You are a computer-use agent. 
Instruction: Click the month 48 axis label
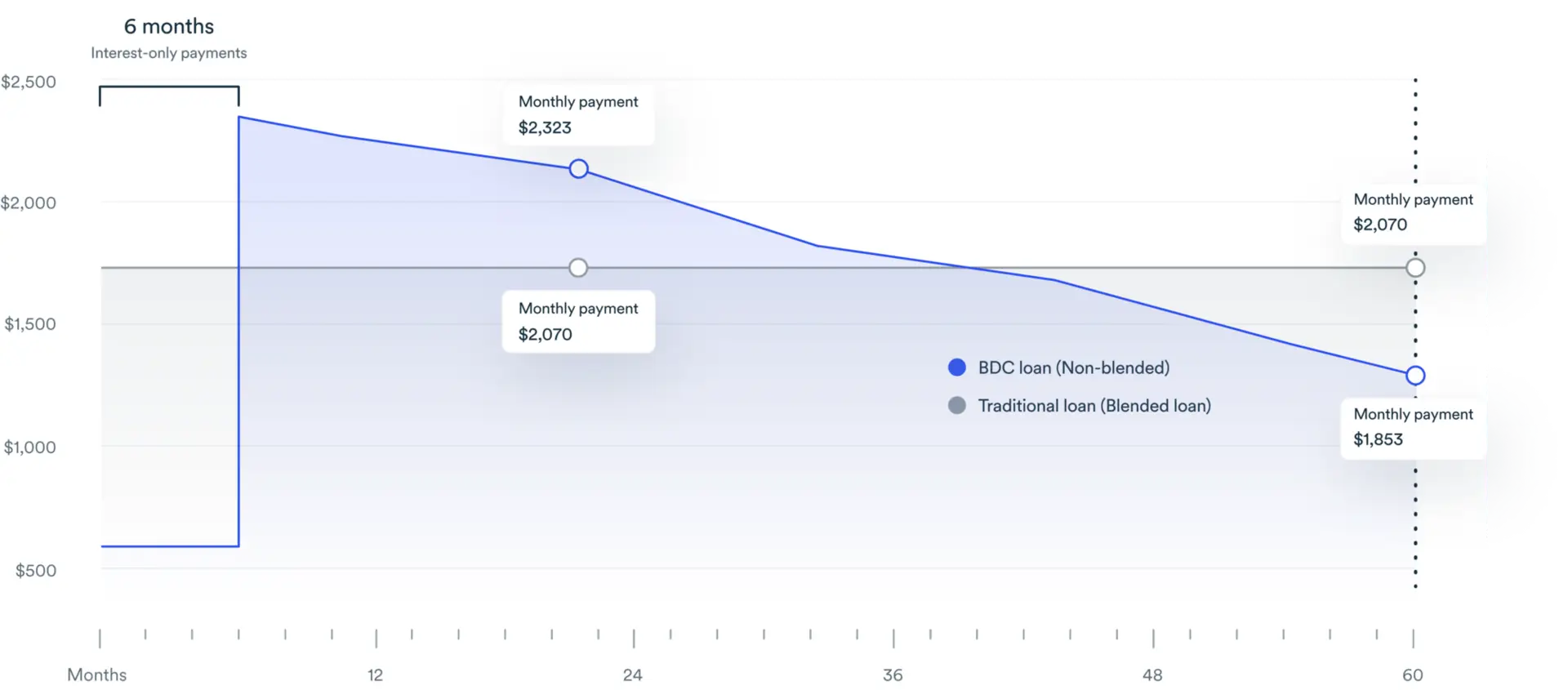coord(1152,675)
